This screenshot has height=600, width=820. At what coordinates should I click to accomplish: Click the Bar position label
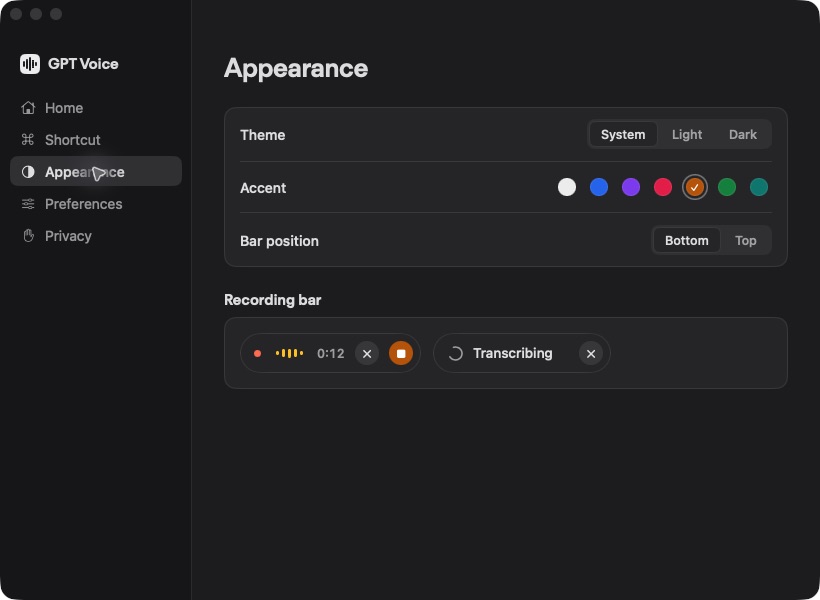coord(279,241)
